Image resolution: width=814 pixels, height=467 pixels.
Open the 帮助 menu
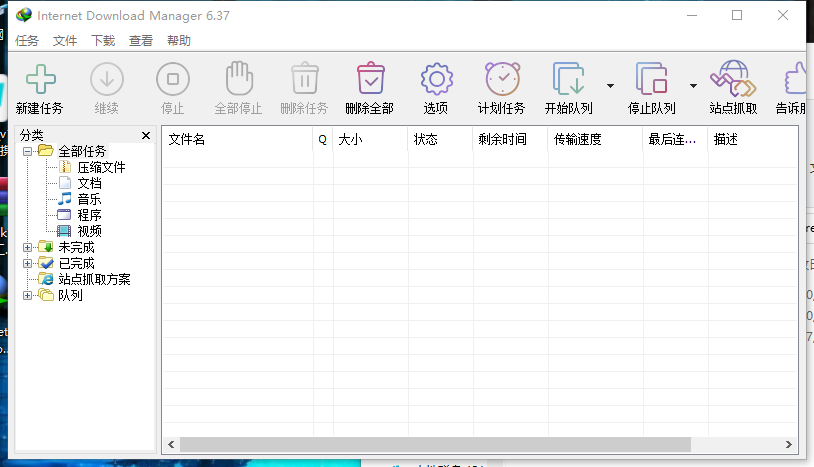coord(179,40)
